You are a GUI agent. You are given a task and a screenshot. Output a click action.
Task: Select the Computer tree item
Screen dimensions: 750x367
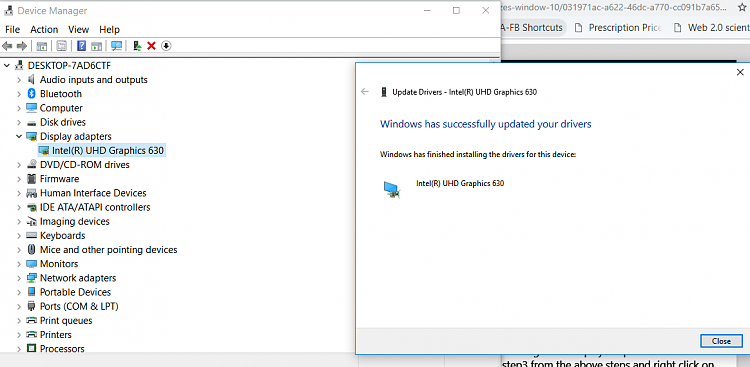click(61, 108)
